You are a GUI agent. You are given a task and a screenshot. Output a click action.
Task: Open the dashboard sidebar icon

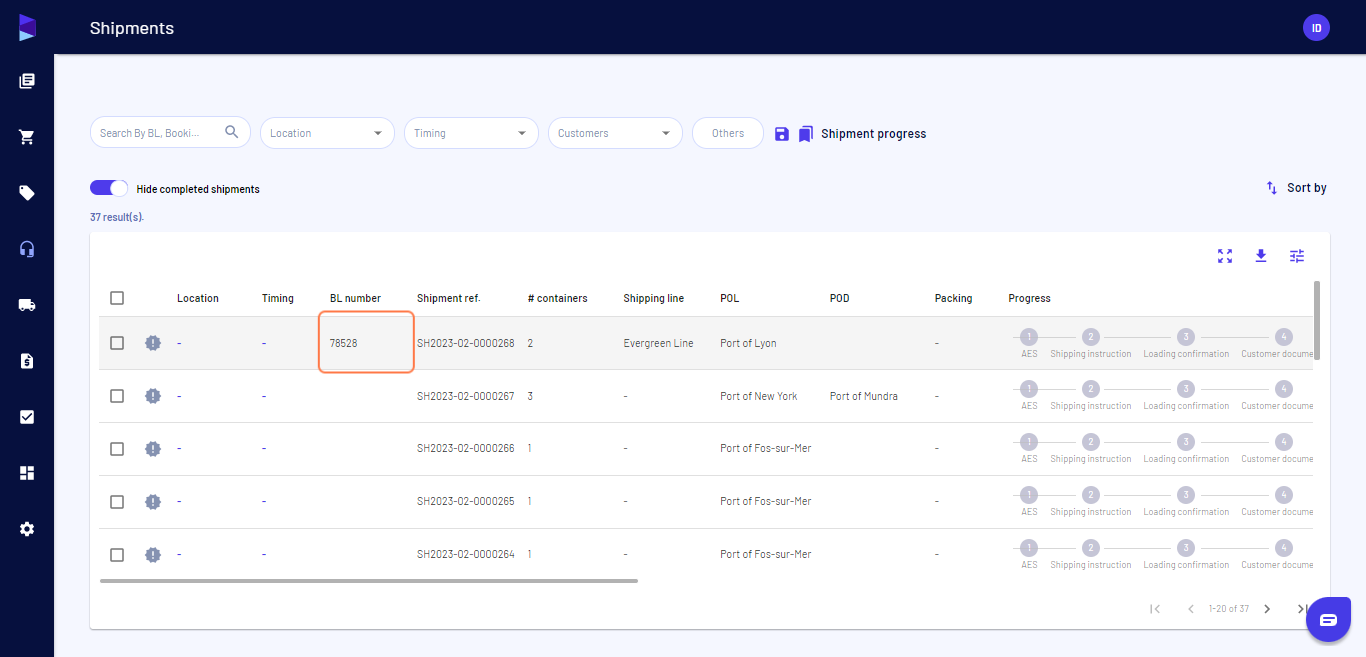pos(27,473)
